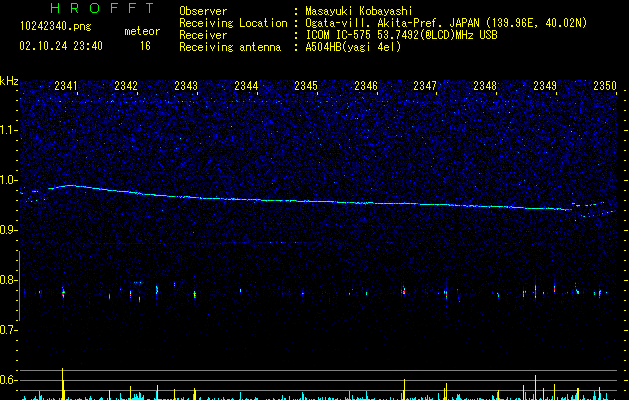Click the meteor count value 16
629x400 pixels.
(145, 46)
